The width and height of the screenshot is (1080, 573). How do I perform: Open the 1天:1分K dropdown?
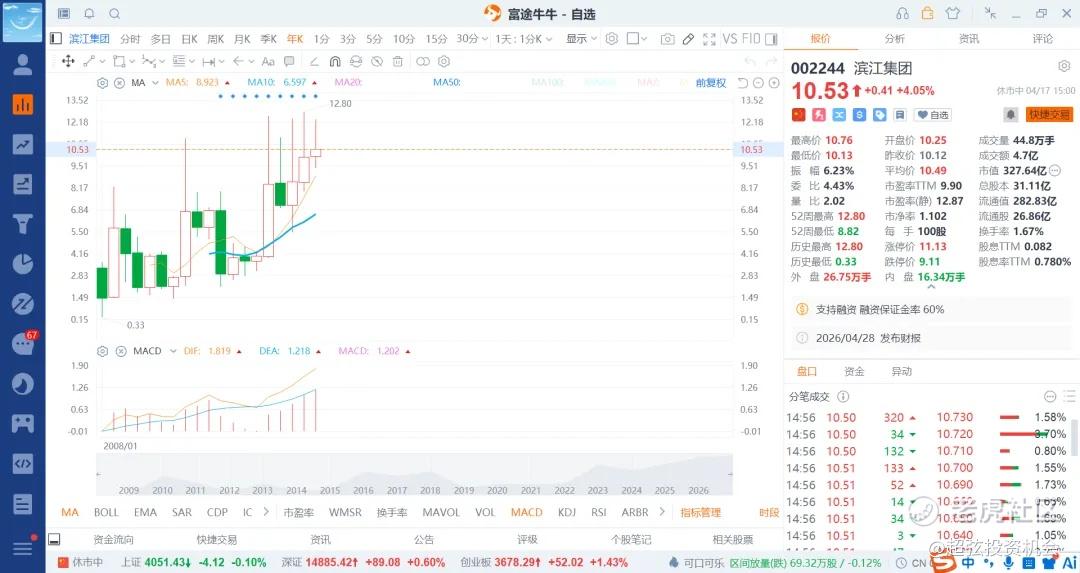524,39
